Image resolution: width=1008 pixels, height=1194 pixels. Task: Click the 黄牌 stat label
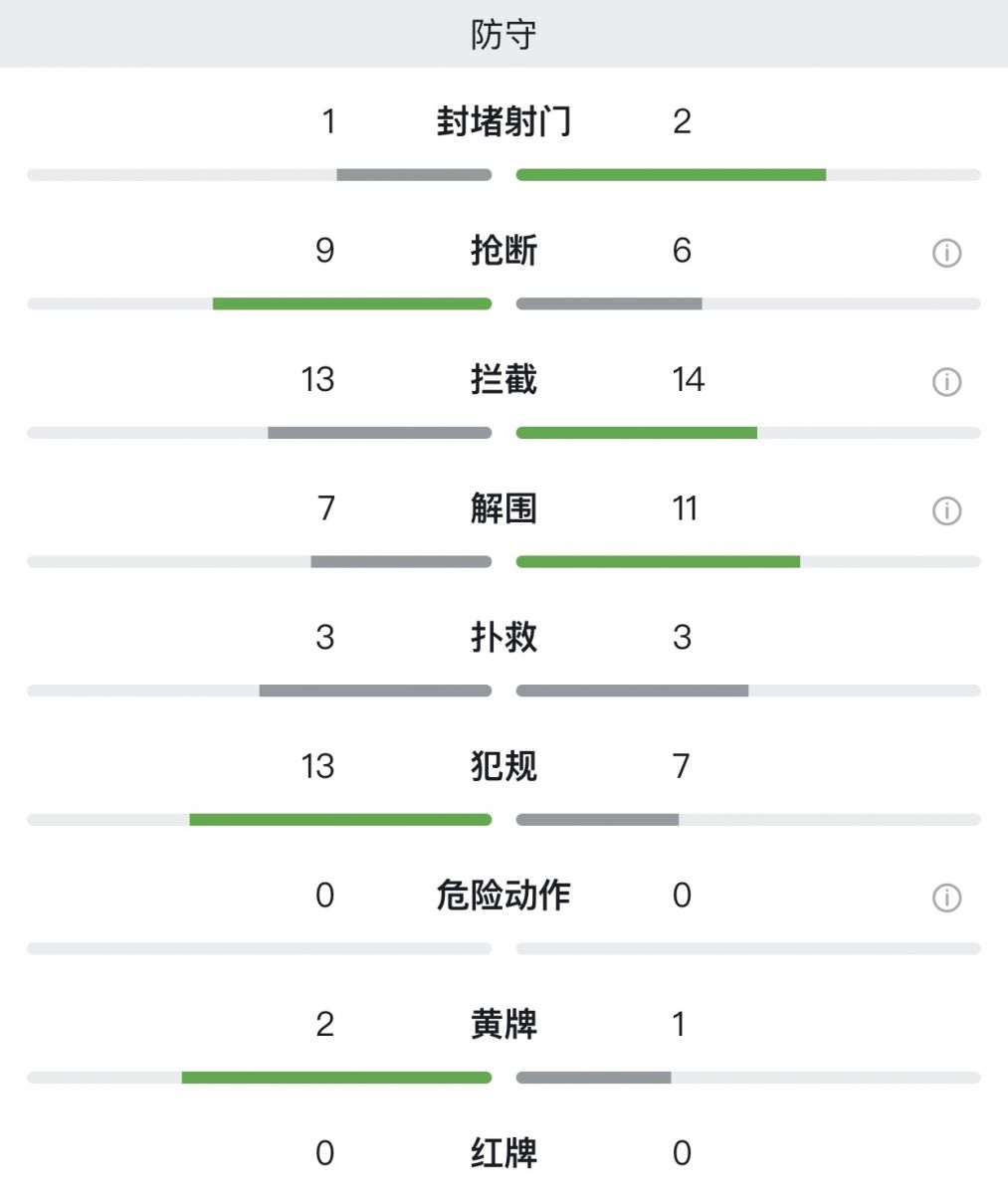click(x=504, y=1024)
